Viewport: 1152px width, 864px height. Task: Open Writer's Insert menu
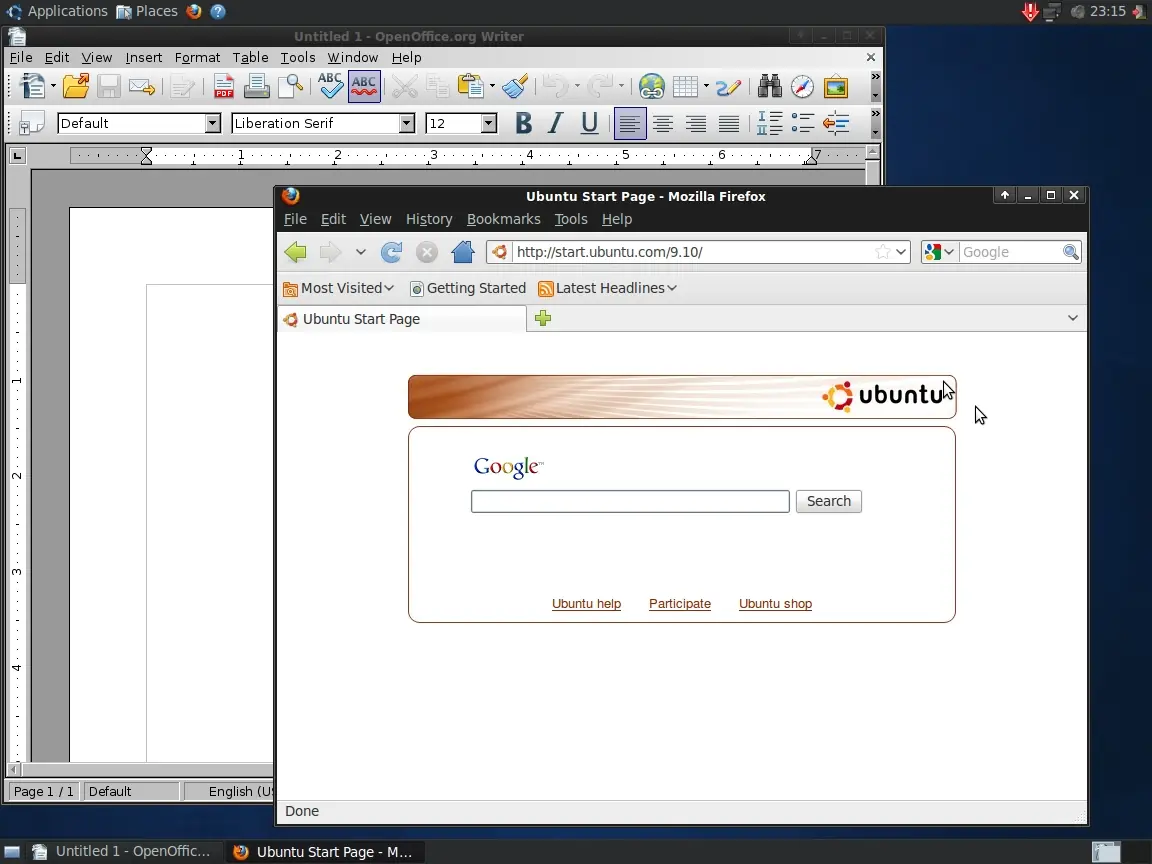143,57
